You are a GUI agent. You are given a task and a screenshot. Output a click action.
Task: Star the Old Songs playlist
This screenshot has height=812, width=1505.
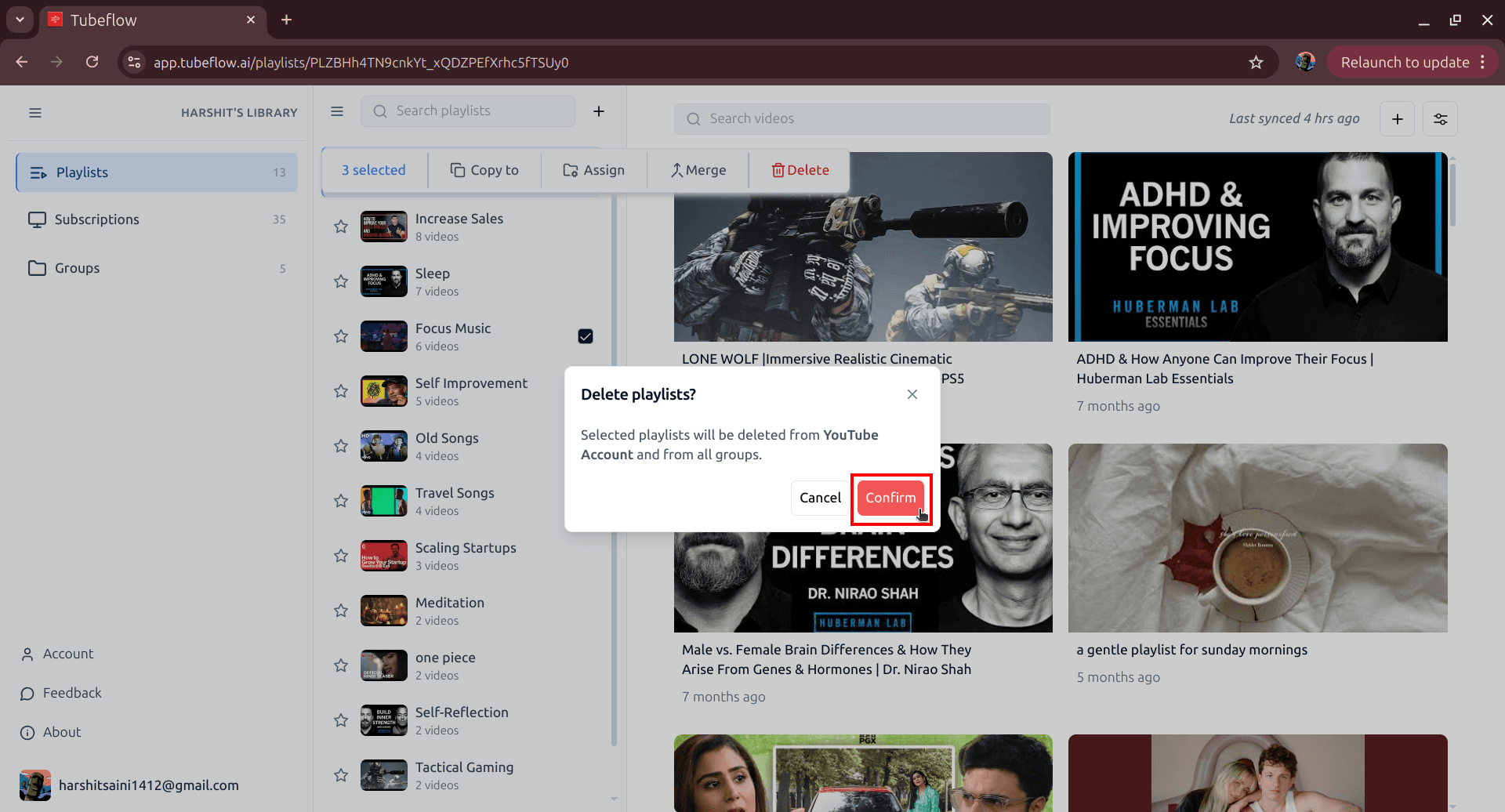(340, 445)
